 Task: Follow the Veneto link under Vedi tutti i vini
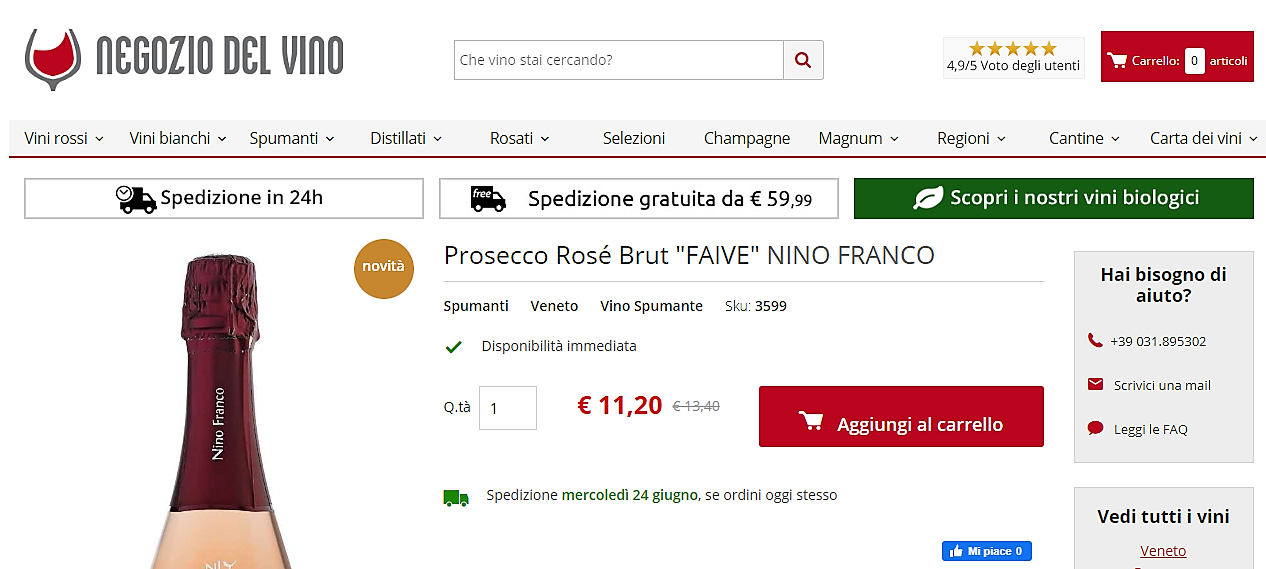1163,551
